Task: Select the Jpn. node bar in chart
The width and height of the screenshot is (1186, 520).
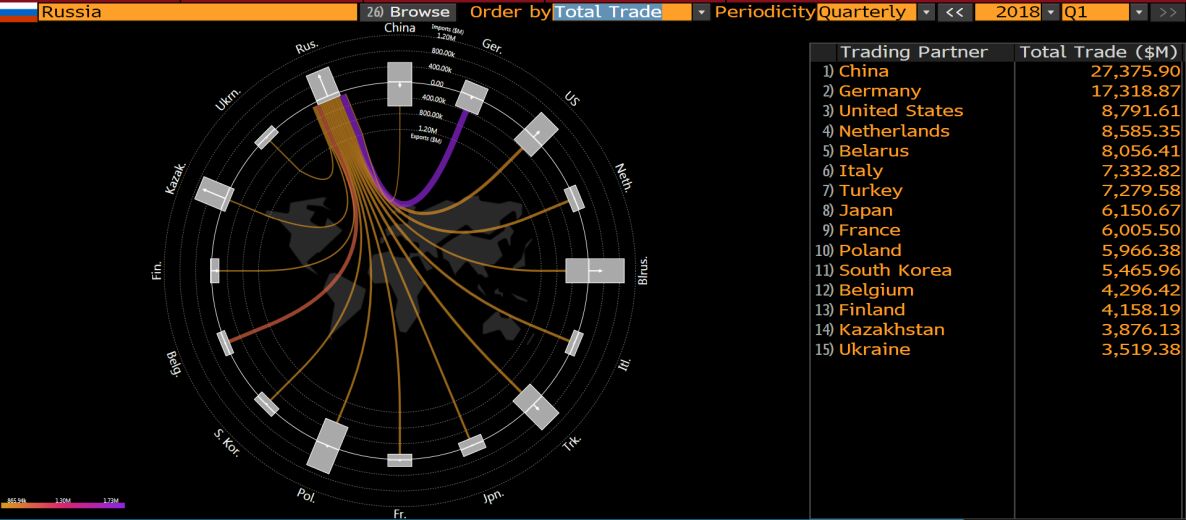Action: pyautogui.click(x=472, y=445)
